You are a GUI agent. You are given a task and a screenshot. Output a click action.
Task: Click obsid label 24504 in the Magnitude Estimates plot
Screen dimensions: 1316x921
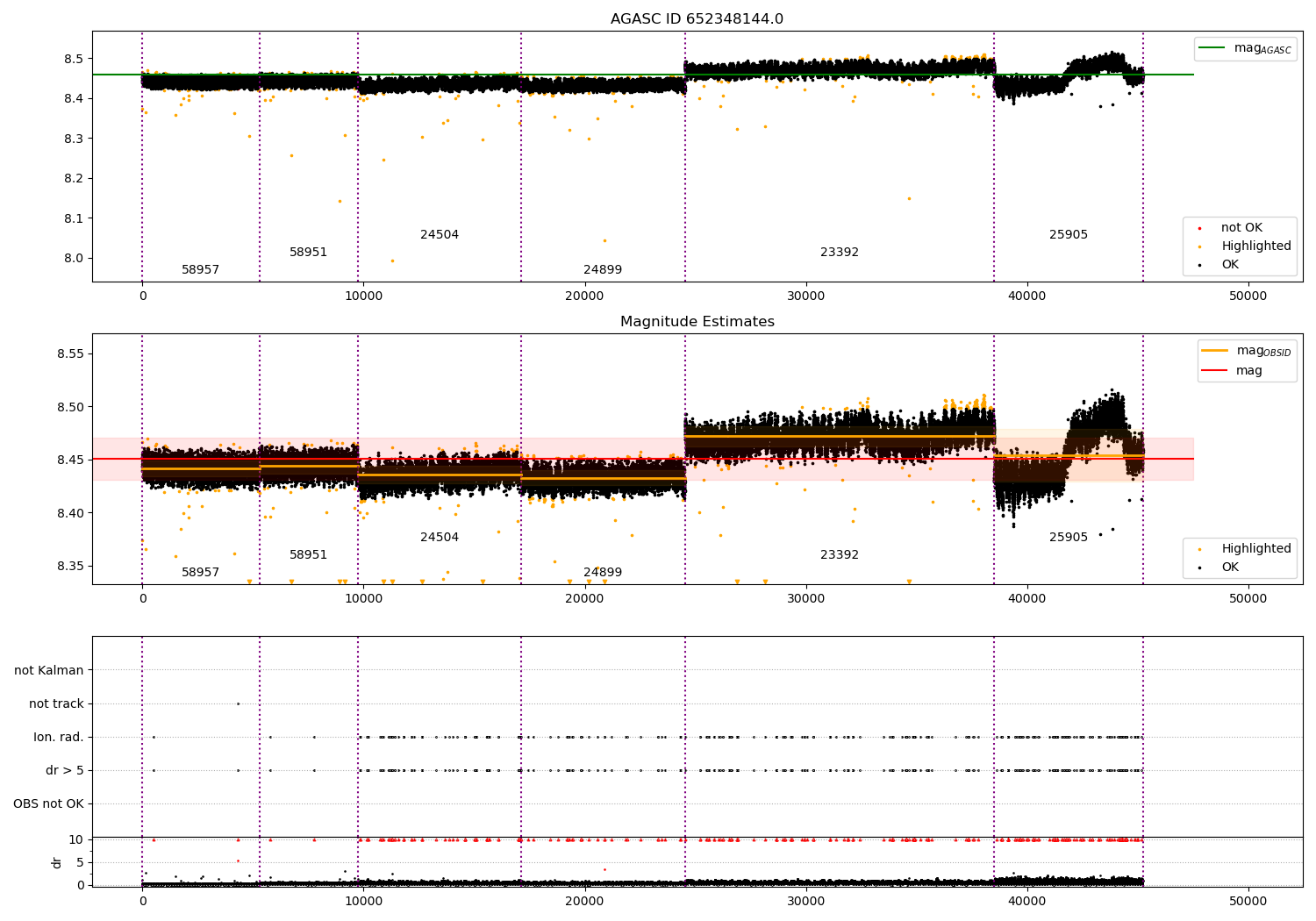point(440,538)
